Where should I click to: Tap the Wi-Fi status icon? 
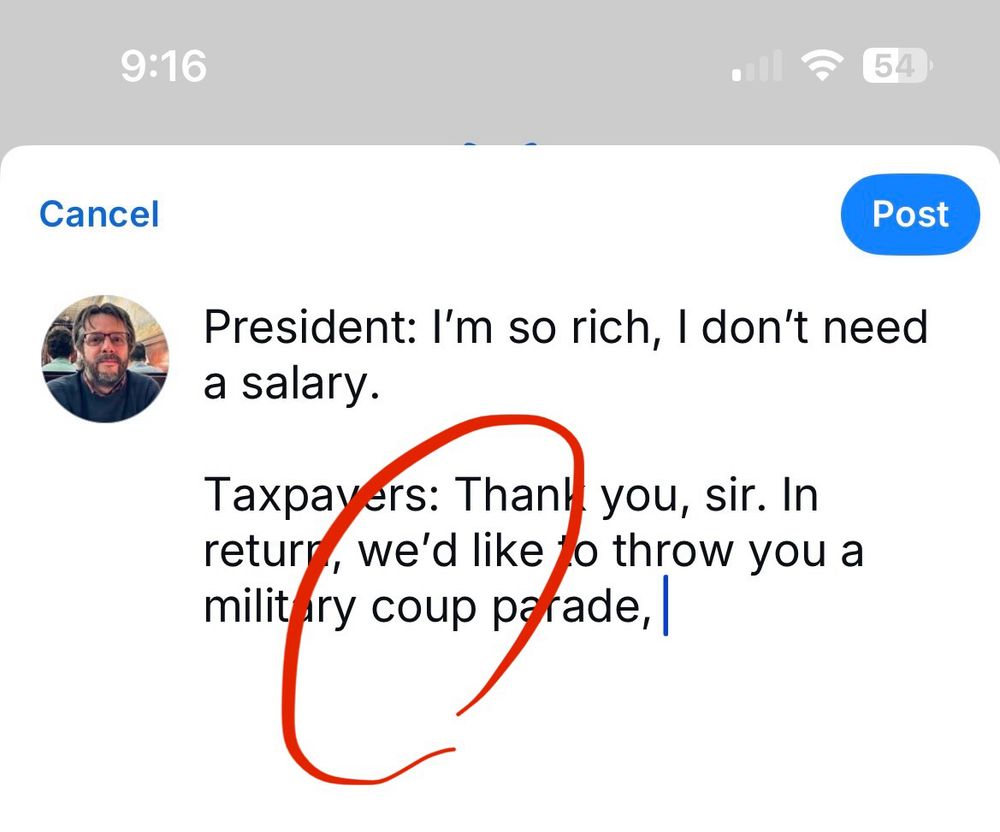click(822, 65)
